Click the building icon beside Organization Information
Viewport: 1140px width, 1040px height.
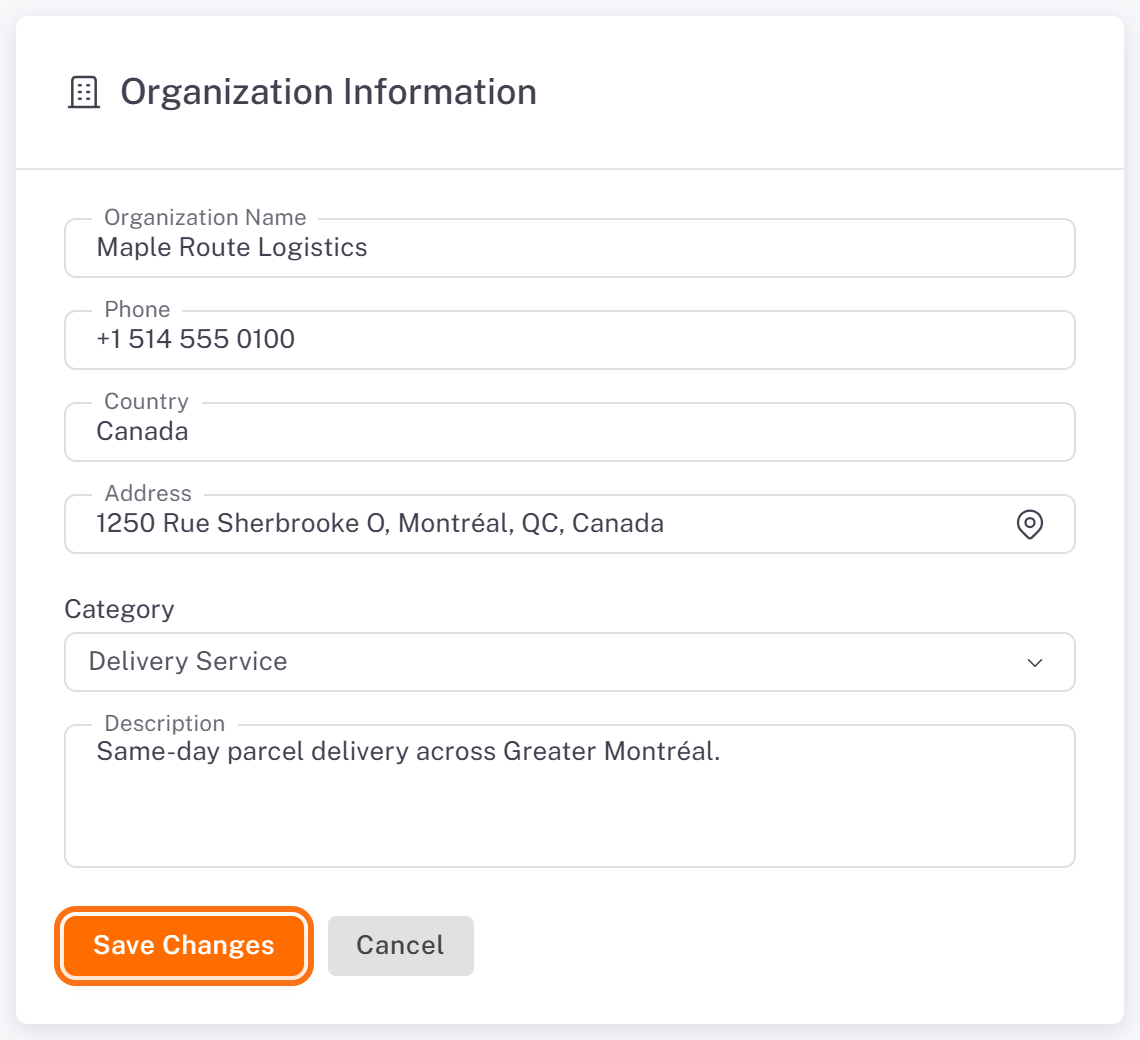[84, 92]
